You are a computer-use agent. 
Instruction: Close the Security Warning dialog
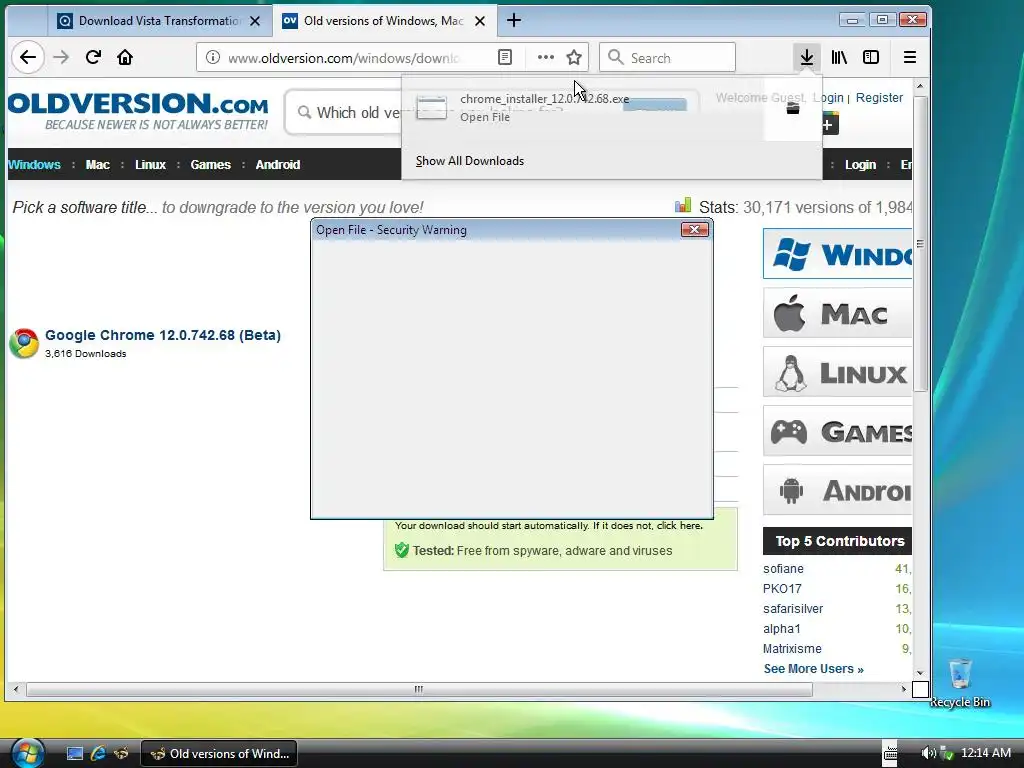[x=694, y=229]
